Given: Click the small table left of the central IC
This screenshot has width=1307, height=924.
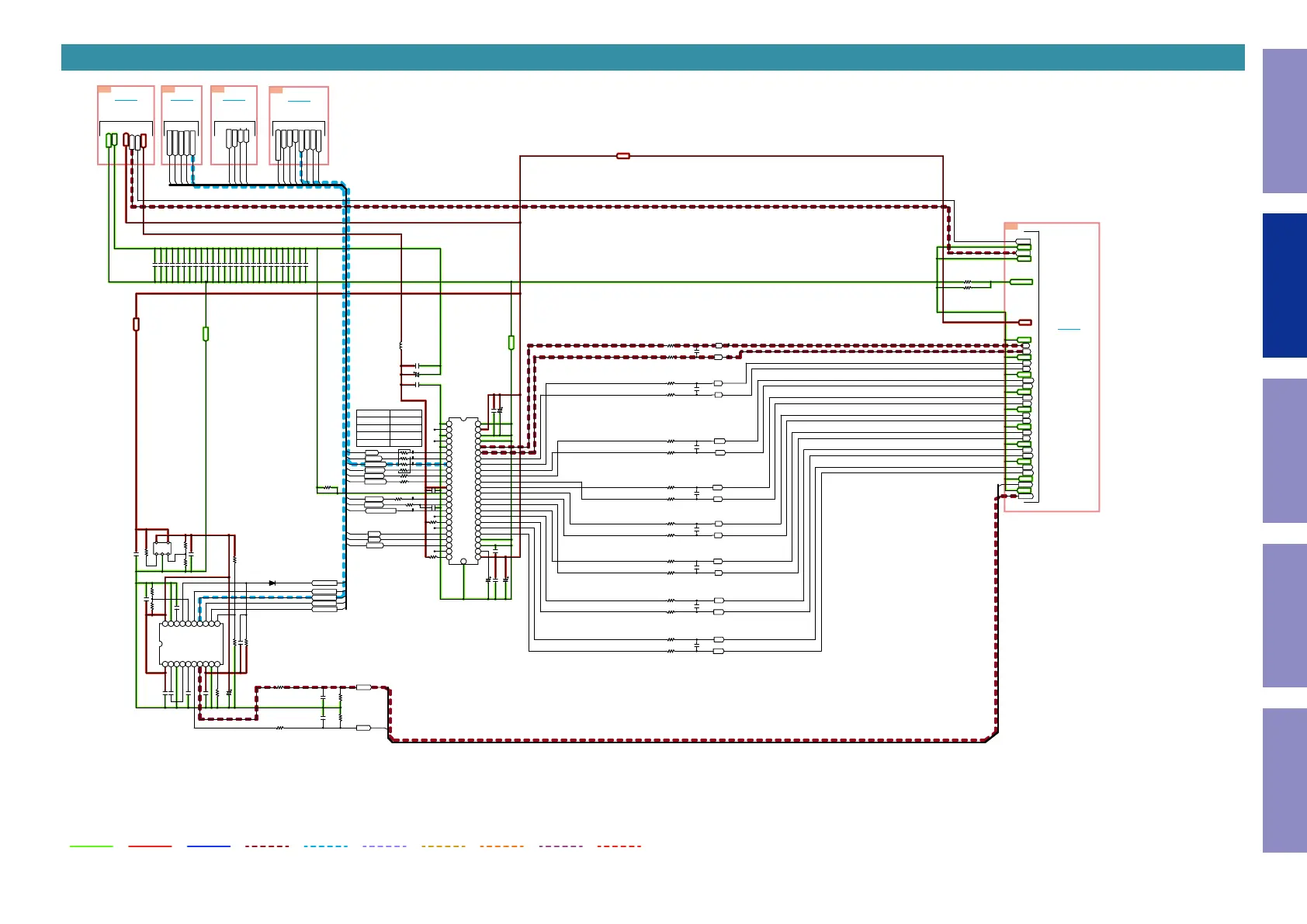Looking at the screenshot, I should point(389,427).
